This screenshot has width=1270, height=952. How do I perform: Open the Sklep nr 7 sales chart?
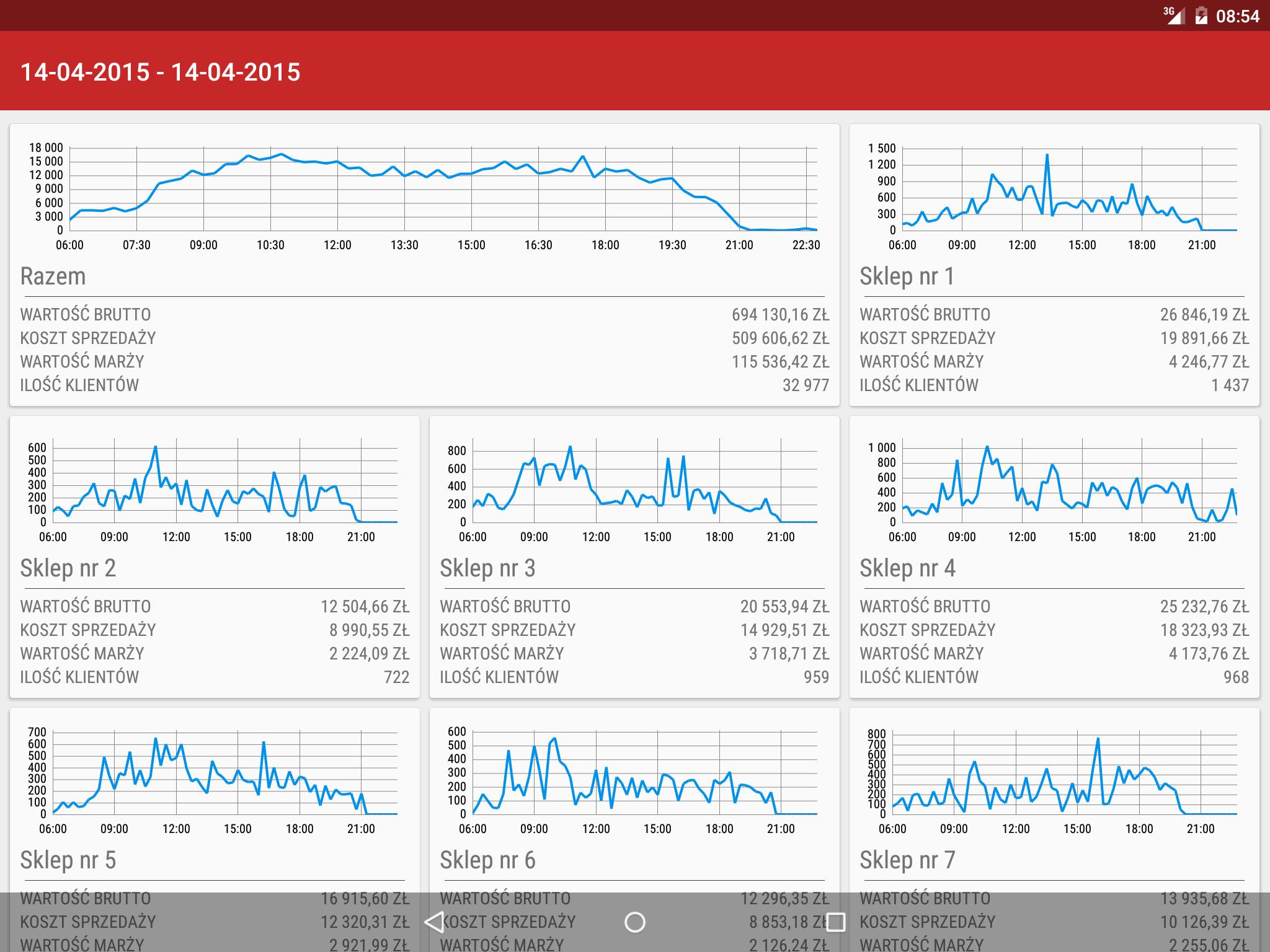tap(1054, 781)
